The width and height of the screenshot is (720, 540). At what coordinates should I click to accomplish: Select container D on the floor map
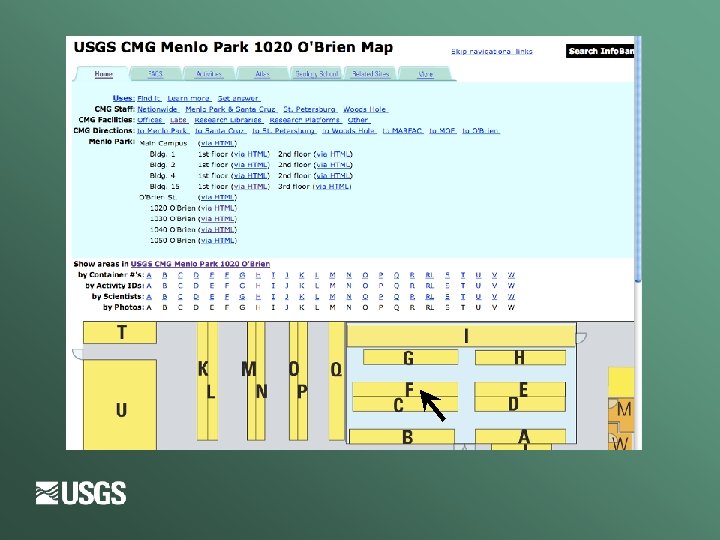coord(520,405)
